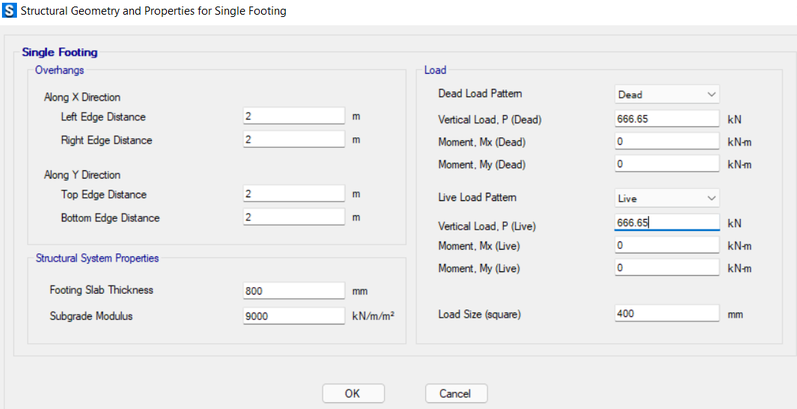Click the OK button

[353, 393]
